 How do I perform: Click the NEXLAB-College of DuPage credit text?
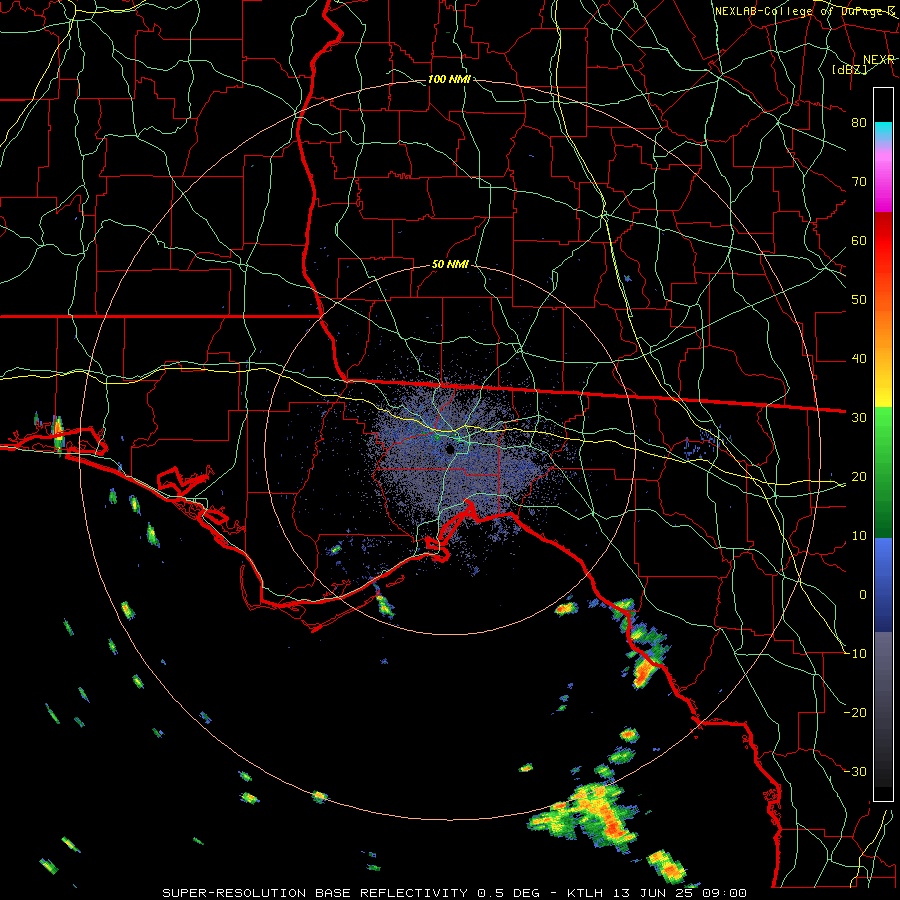(x=804, y=11)
